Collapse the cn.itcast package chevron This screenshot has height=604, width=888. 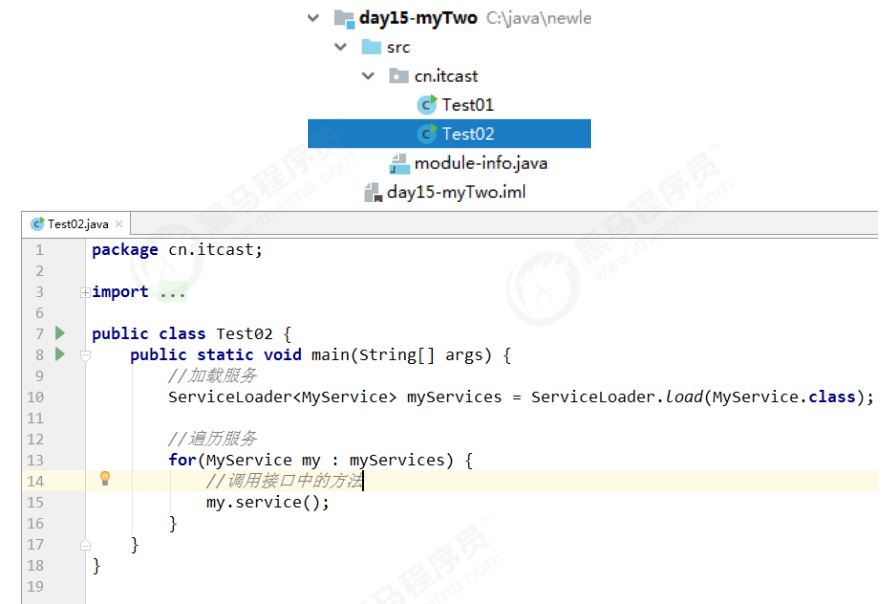pos(369,76)
